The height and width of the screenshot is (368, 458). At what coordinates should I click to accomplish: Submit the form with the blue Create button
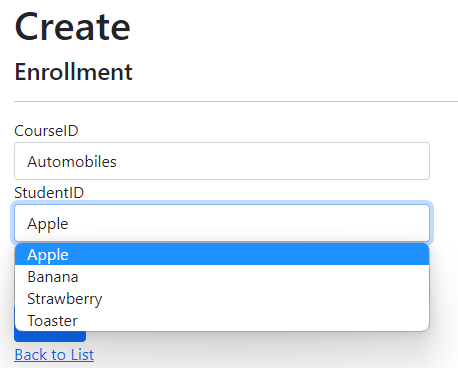pos(50,336)
